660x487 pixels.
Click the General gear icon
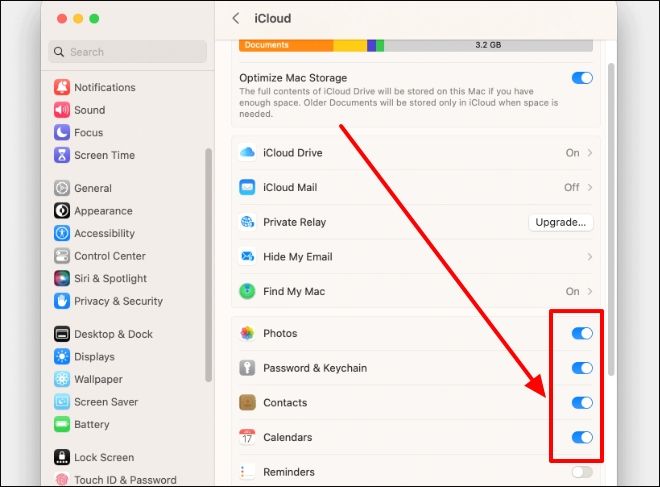pos(62,188)
